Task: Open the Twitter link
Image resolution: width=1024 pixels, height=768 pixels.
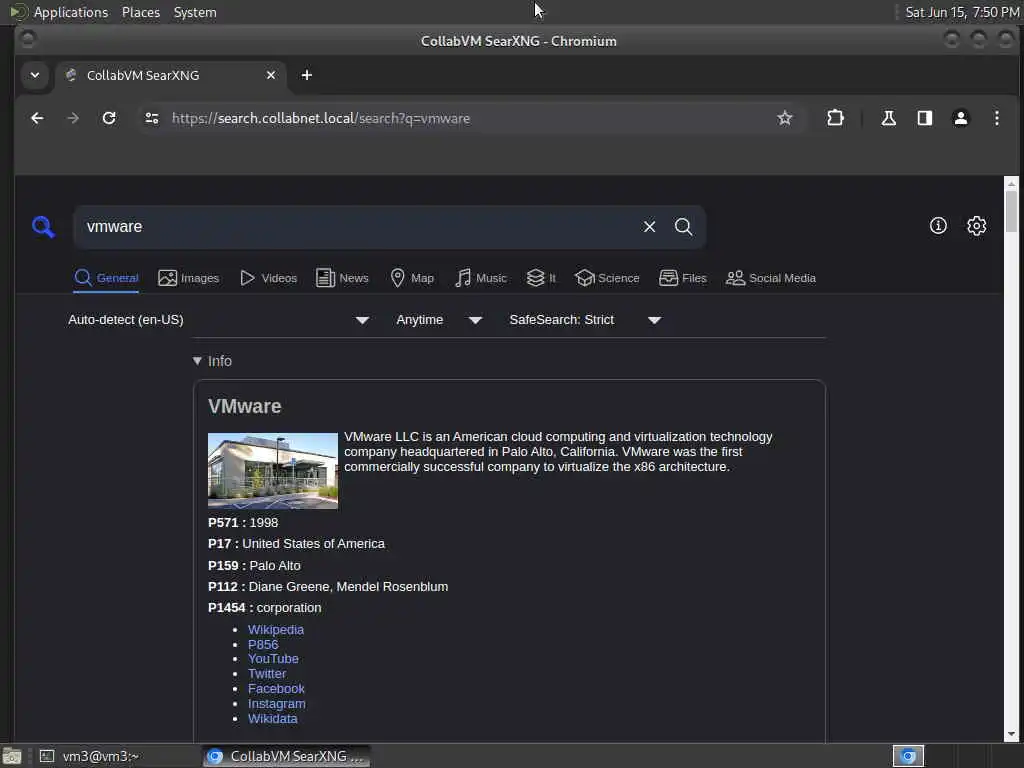Action: (266, 674)
